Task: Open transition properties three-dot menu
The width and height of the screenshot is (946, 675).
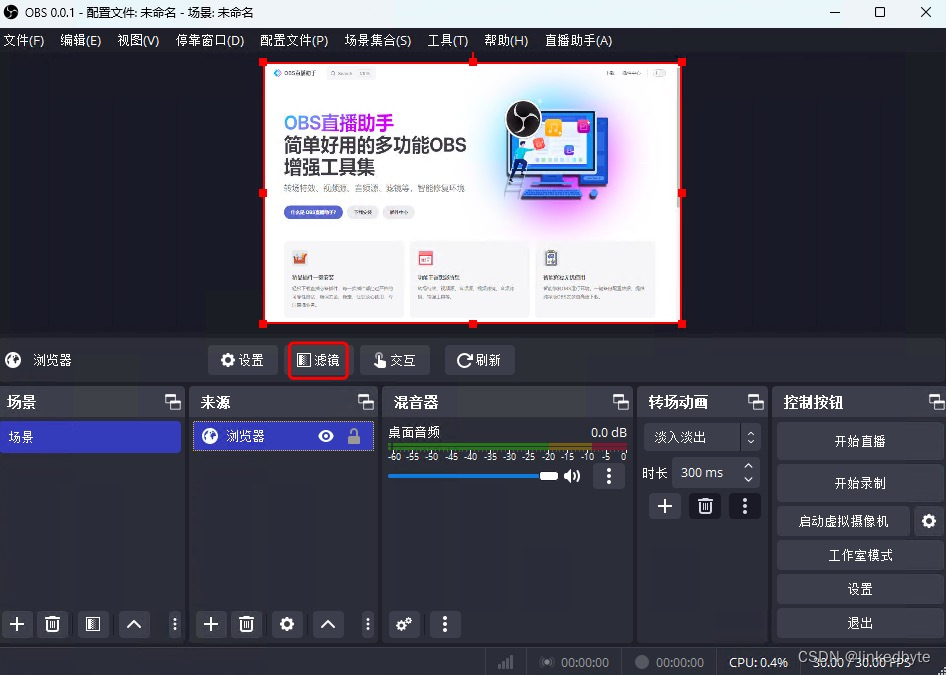Action: [744, 506]
